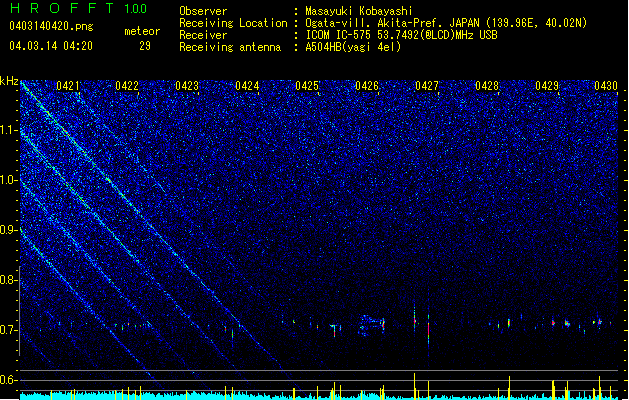Click the 0427 time marker
Image resolution: width=629 pixels, height=400 pixels.
pos(427,86)
